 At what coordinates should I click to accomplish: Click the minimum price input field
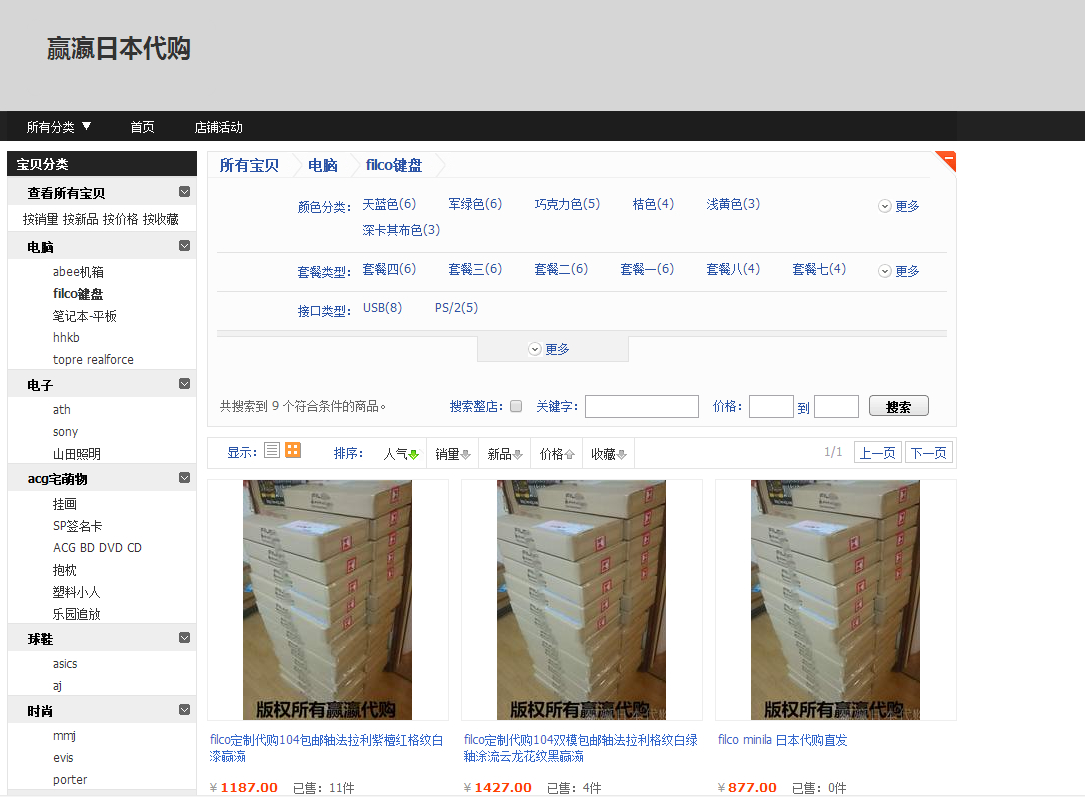coord(771,406)
